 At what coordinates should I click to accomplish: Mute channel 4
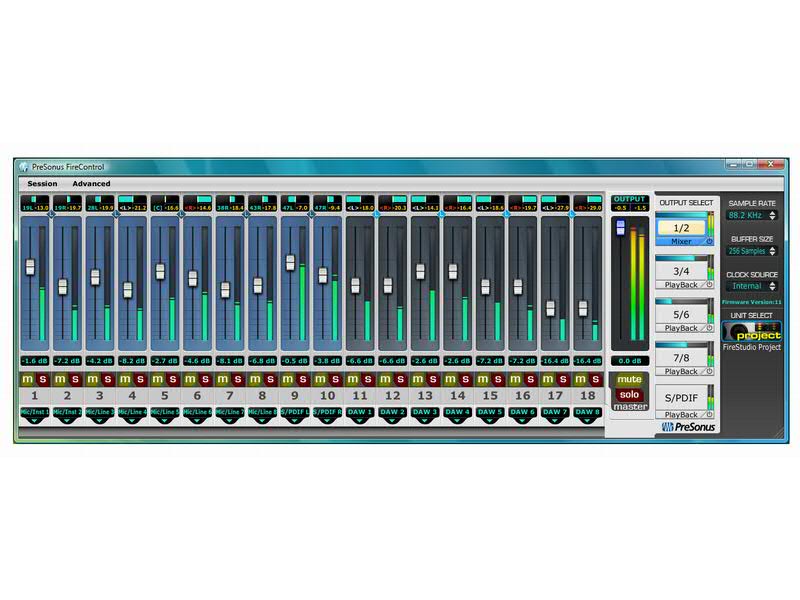(x=125, y=379)
